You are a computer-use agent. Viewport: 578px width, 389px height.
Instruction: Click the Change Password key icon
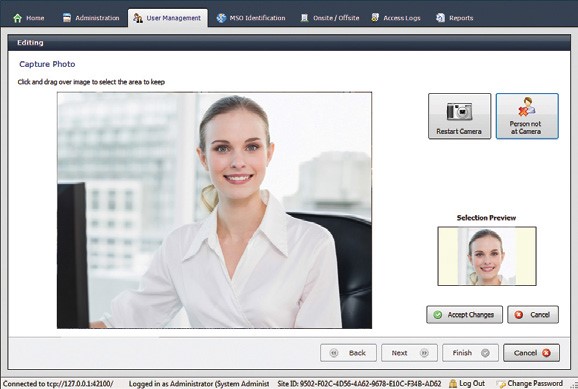coord(501,384)
